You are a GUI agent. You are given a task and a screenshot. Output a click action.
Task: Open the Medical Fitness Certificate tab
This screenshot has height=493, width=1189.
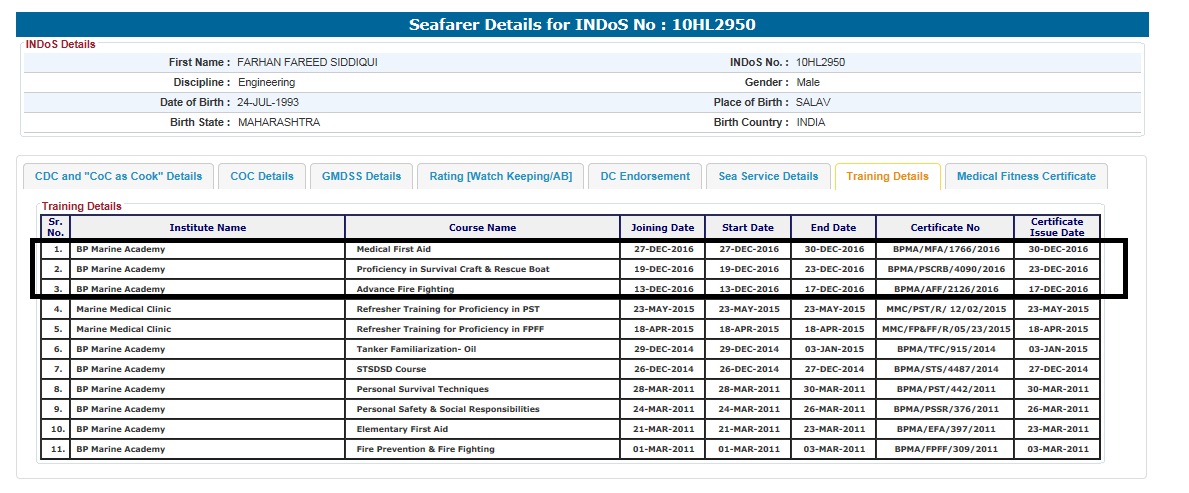(x=1026, y=176)
